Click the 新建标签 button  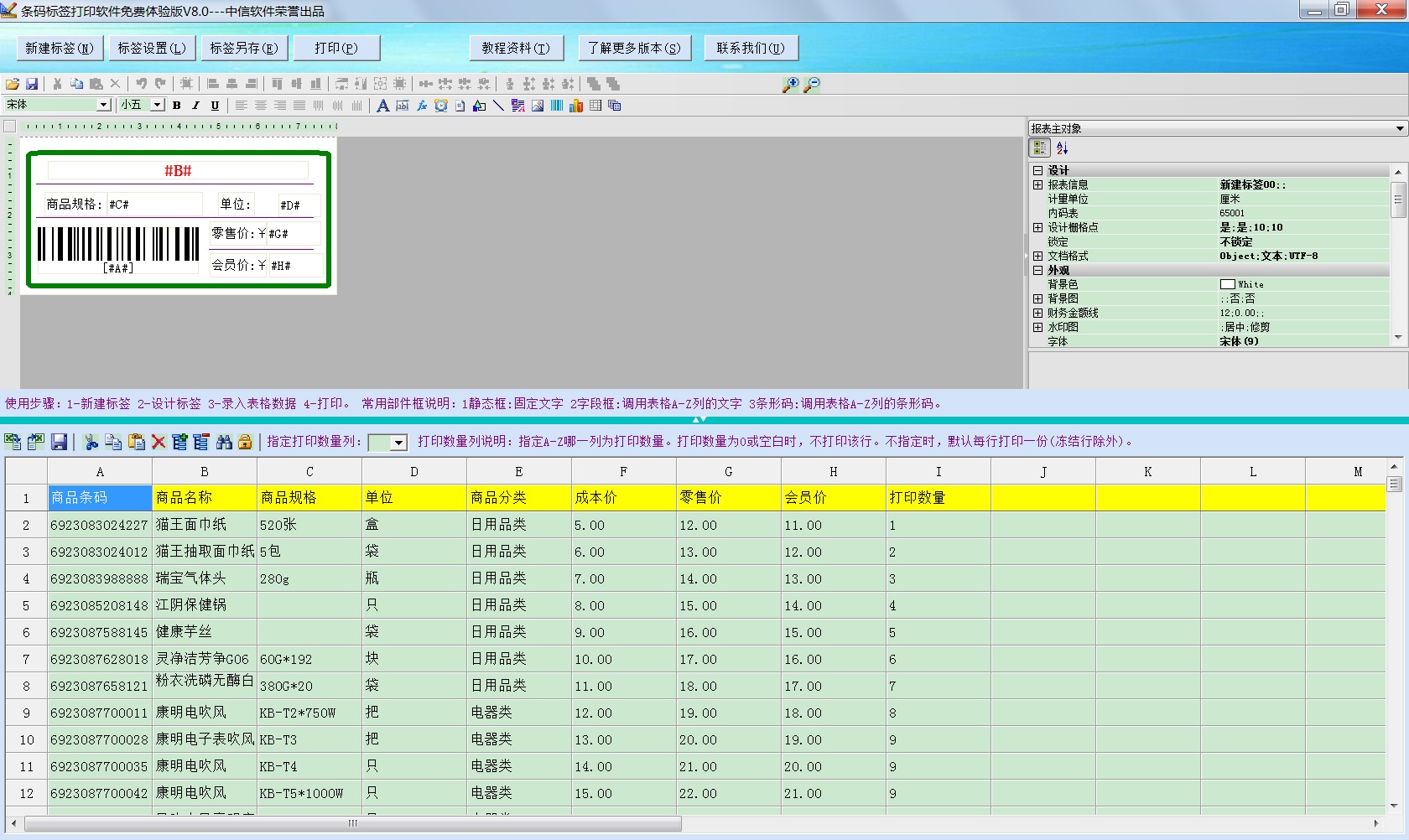tap(60, 49)
